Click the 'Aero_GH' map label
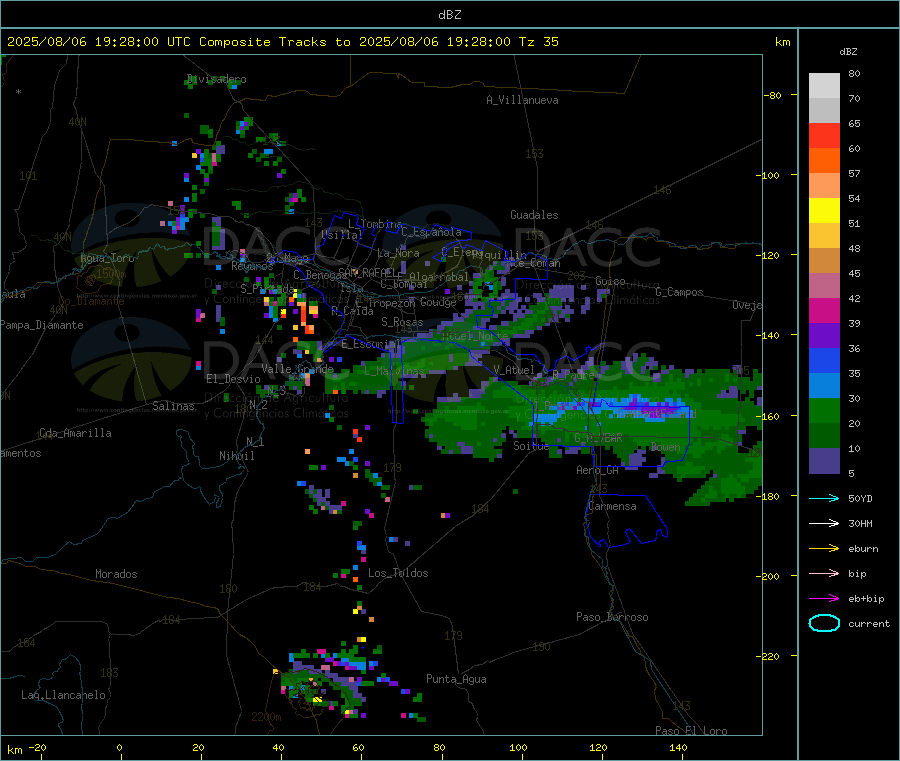The width and height of the screenshot is (900, 761). point(598,470)
